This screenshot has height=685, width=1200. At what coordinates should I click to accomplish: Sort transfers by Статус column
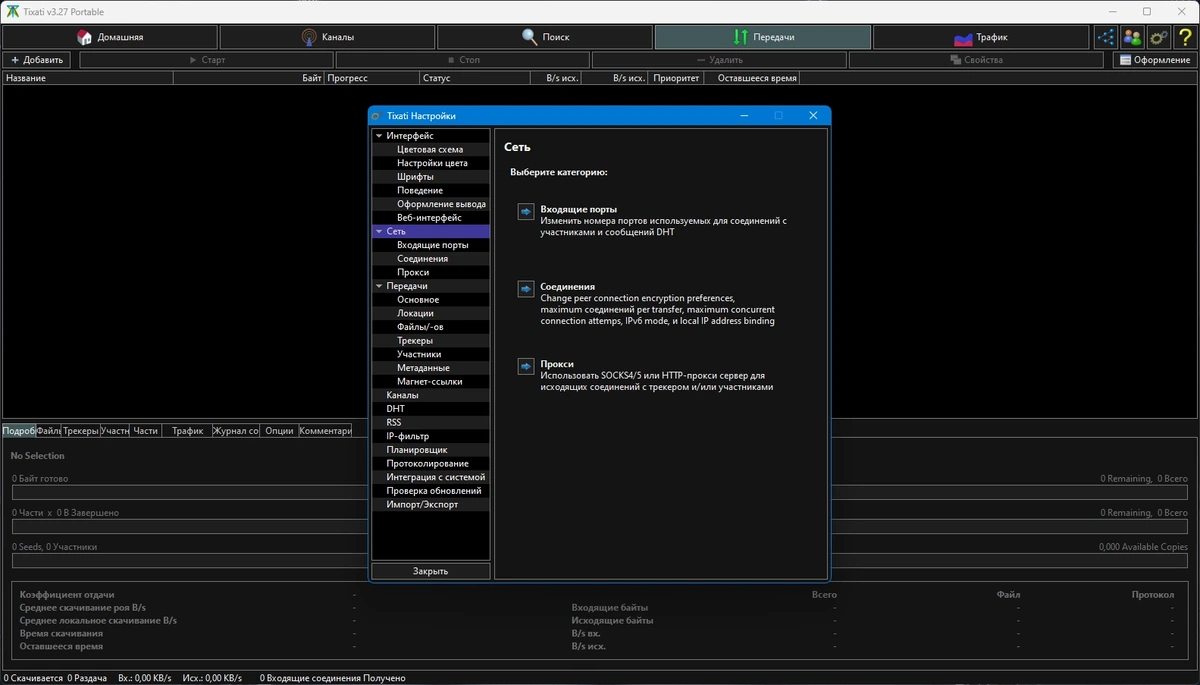point(473,78)
